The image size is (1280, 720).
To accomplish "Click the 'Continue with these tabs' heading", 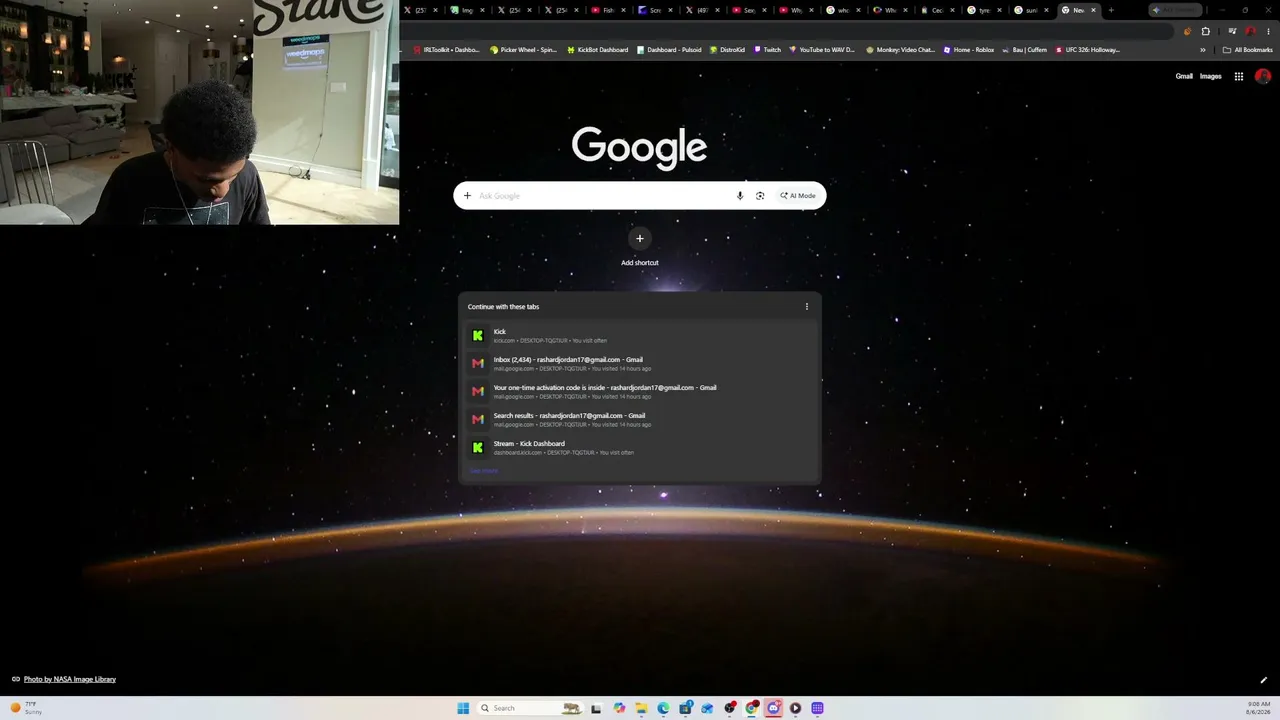I will [503, 307].
